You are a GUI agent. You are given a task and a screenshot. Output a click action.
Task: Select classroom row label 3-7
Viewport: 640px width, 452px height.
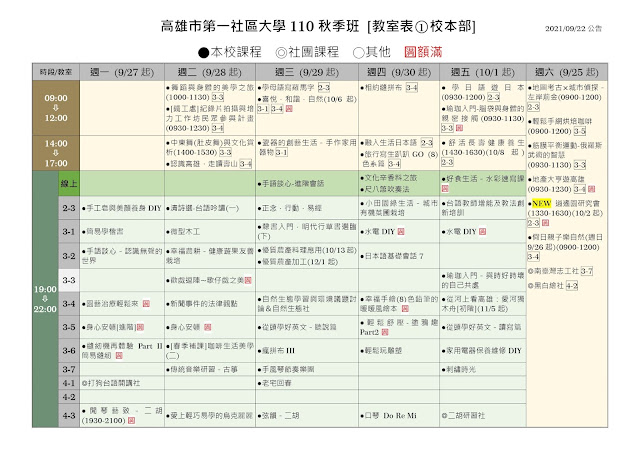[x=69, y=370]
